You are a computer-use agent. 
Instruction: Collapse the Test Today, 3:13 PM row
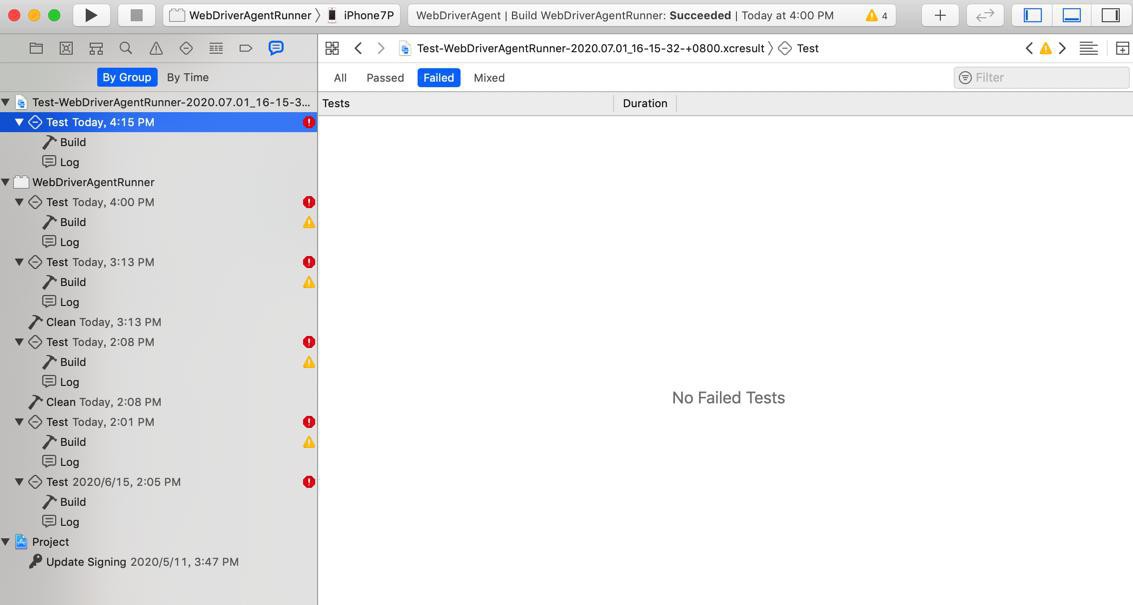pyautogui.click(x=20, y=262)
